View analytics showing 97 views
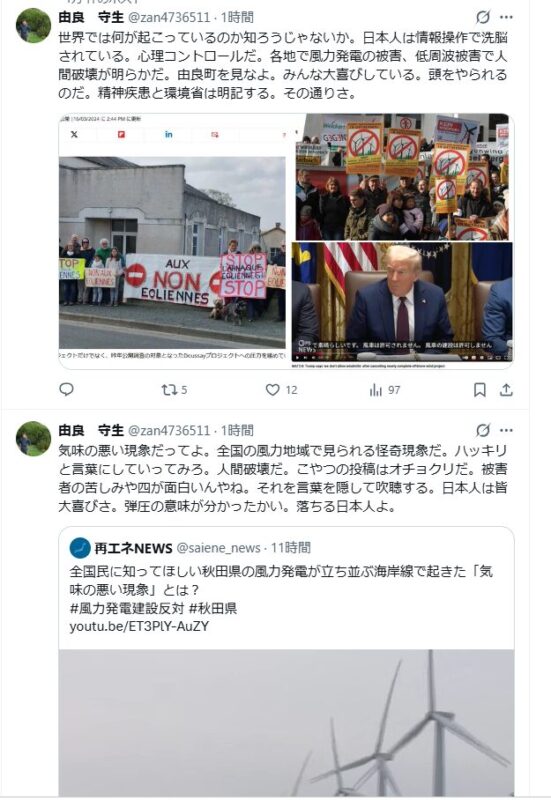 coord(385,390)
